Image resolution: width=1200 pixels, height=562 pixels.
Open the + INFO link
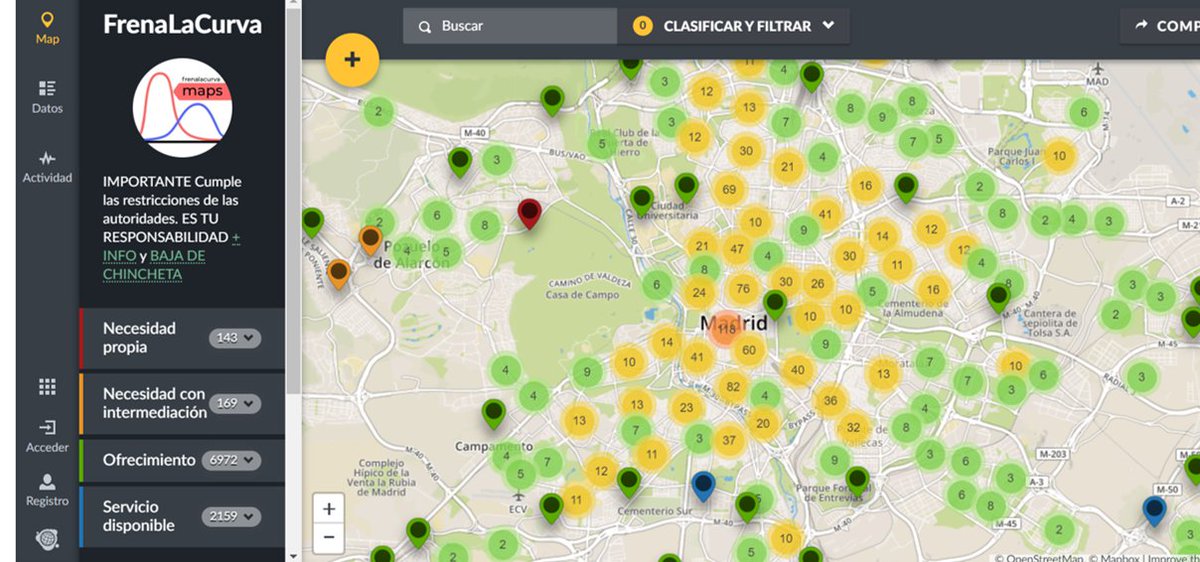[x=172, y=246]
